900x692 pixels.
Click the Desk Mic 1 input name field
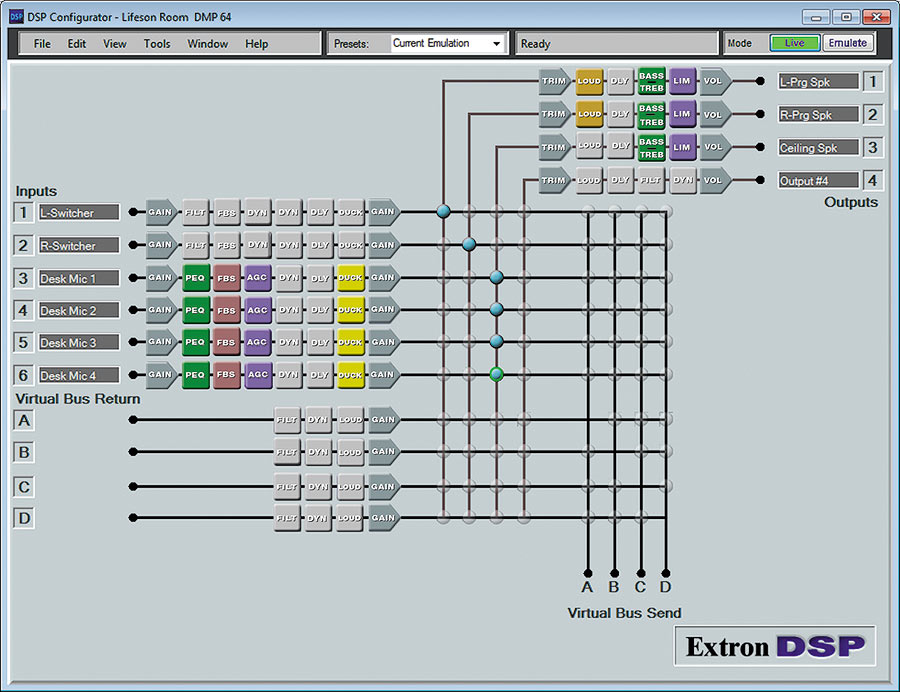click(79, 278)
